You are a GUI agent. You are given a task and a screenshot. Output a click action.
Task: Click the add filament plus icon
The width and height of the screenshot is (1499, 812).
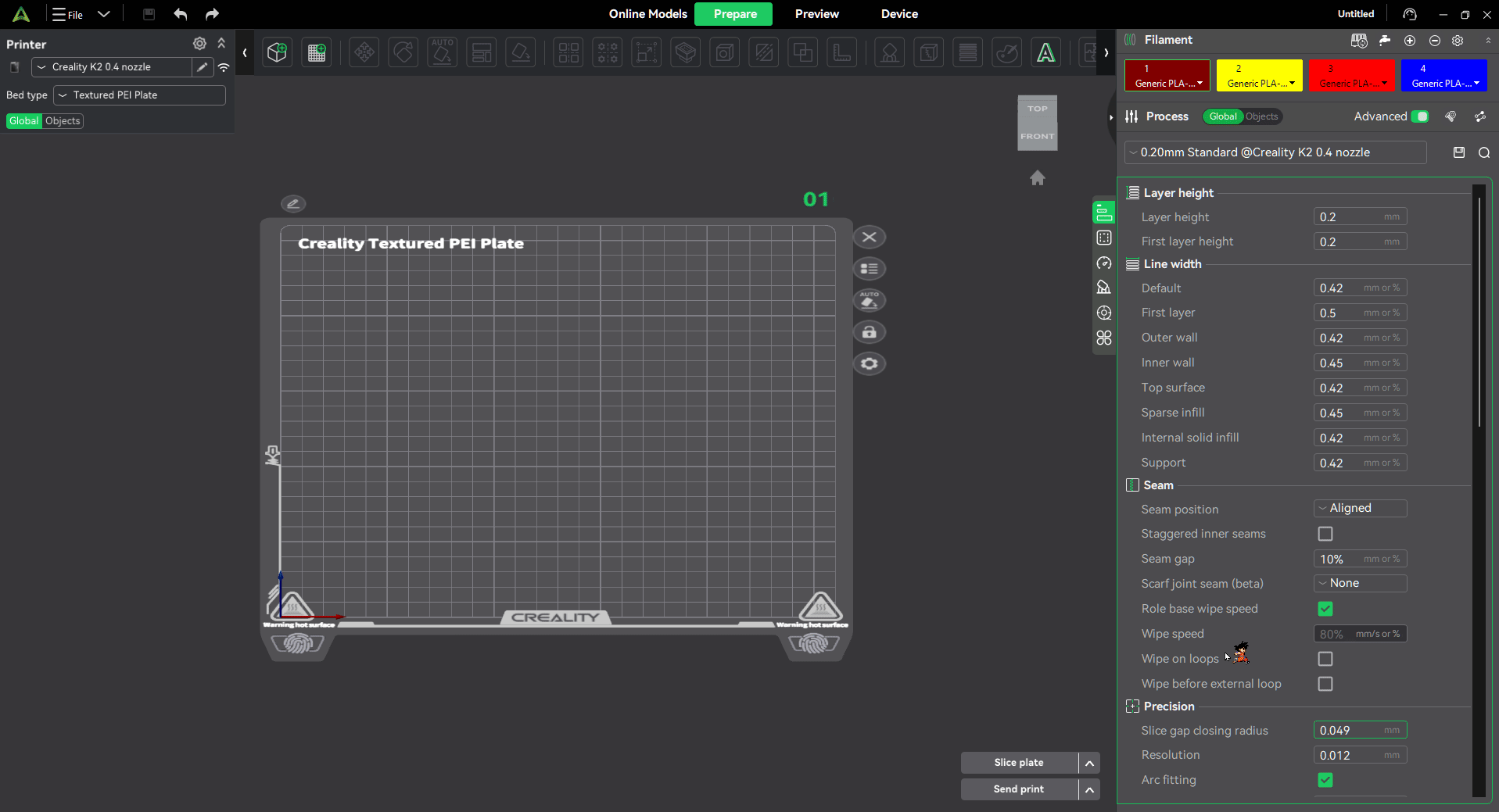(1409, 41)
